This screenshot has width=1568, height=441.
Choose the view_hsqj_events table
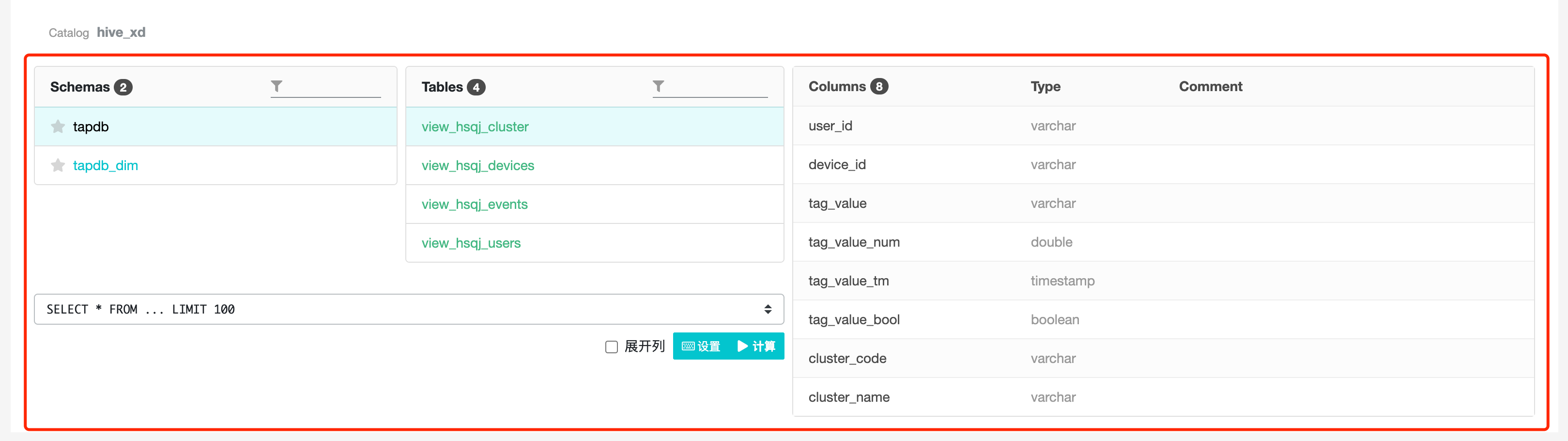[474, 205]
